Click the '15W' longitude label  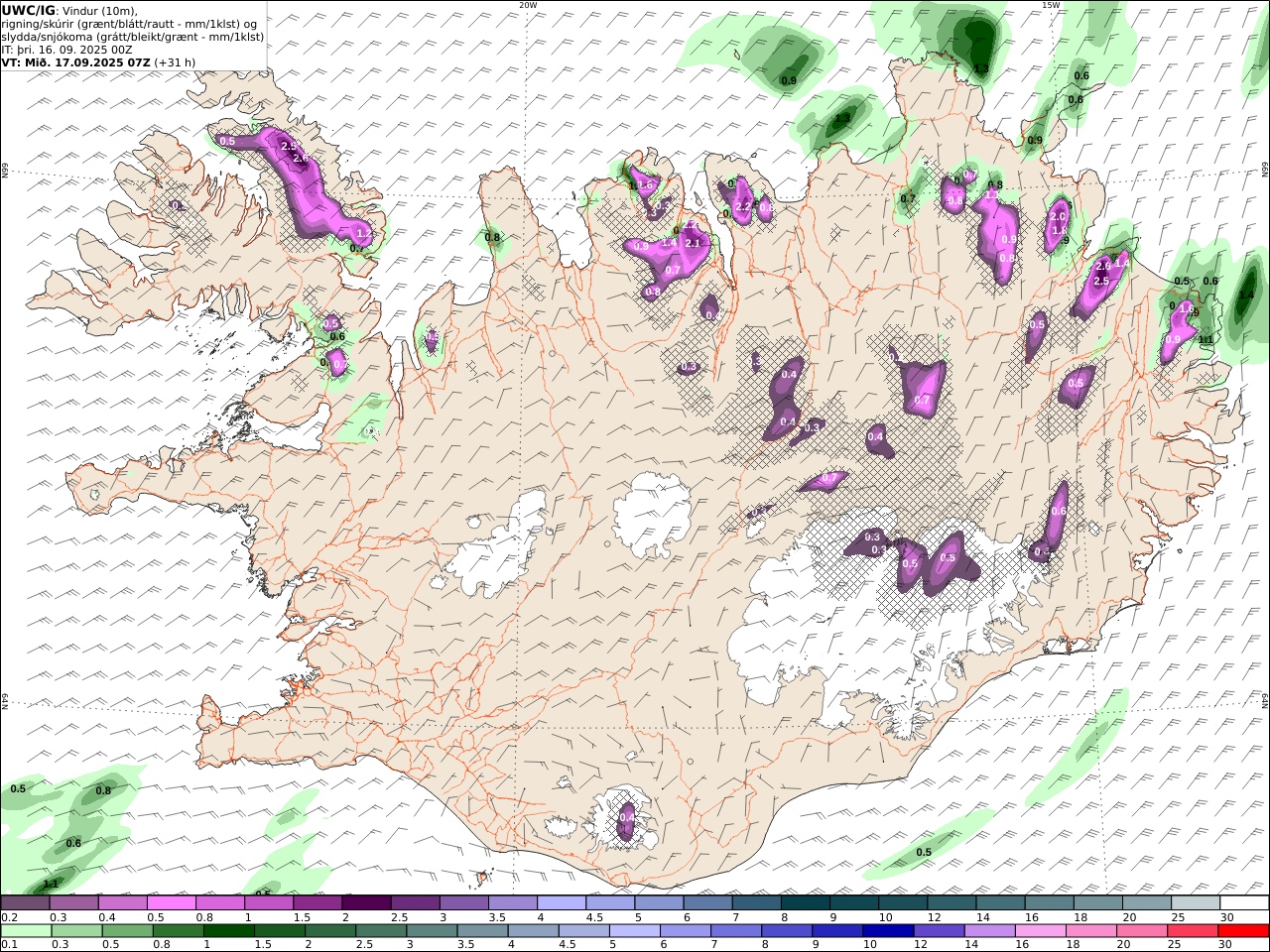click(x=1051, y=5)
